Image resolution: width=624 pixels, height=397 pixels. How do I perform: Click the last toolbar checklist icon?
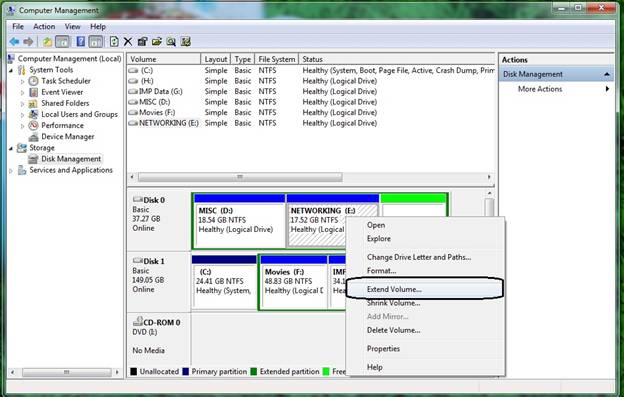185,41
